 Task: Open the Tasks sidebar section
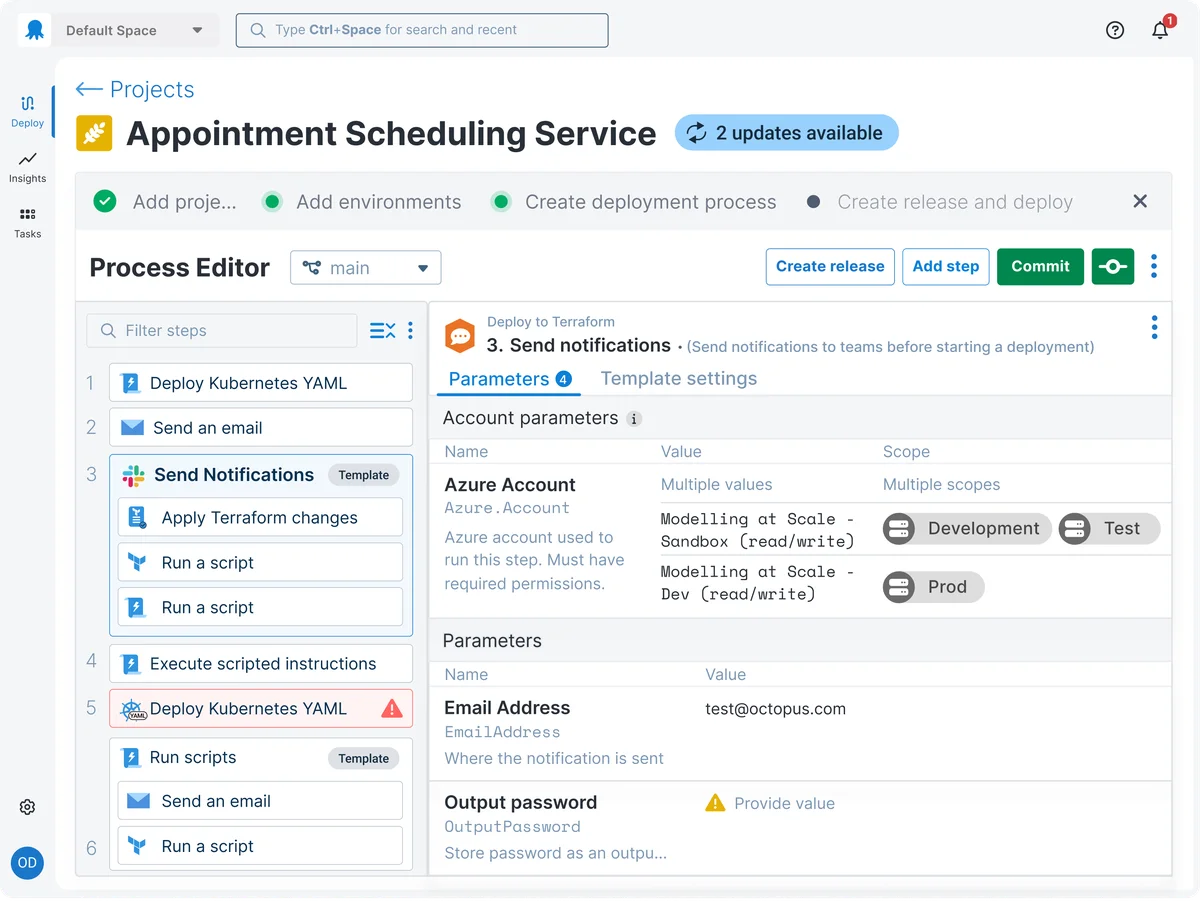pyautogui.click(x=28, y=222)
